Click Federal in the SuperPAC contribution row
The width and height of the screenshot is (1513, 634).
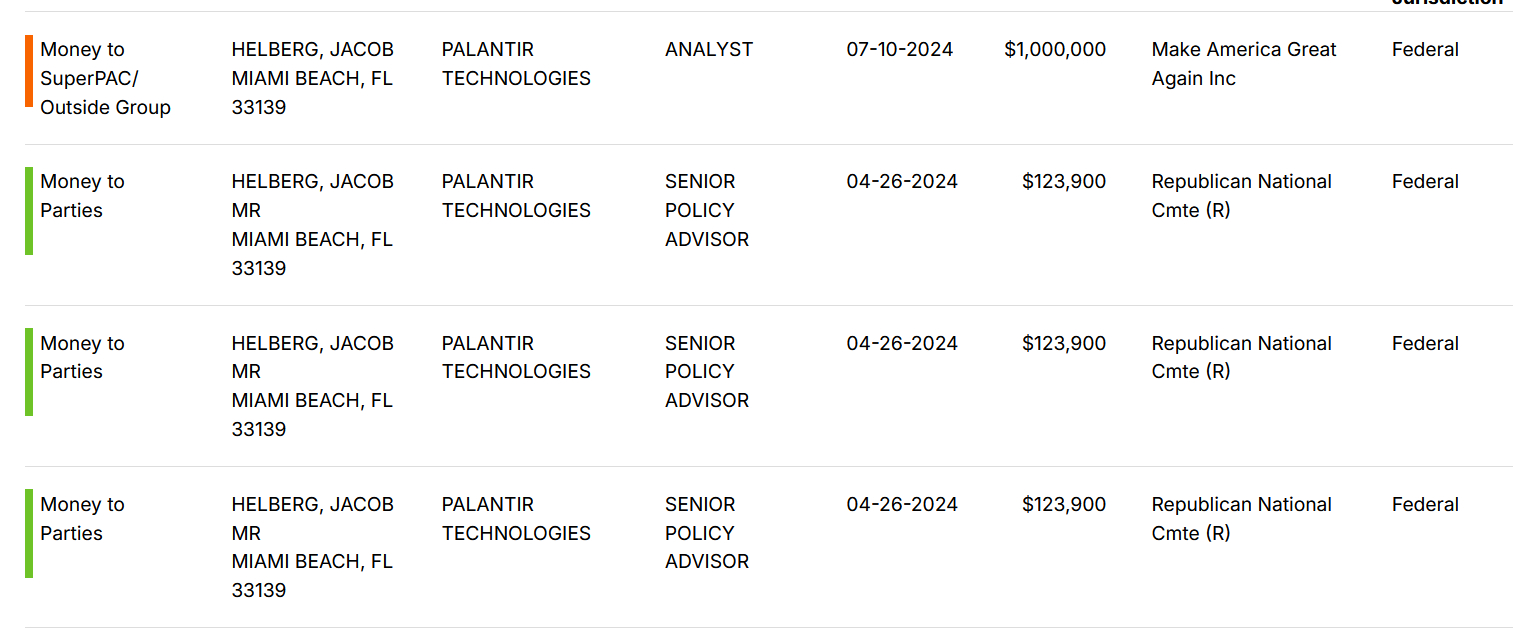point(1424,50)
